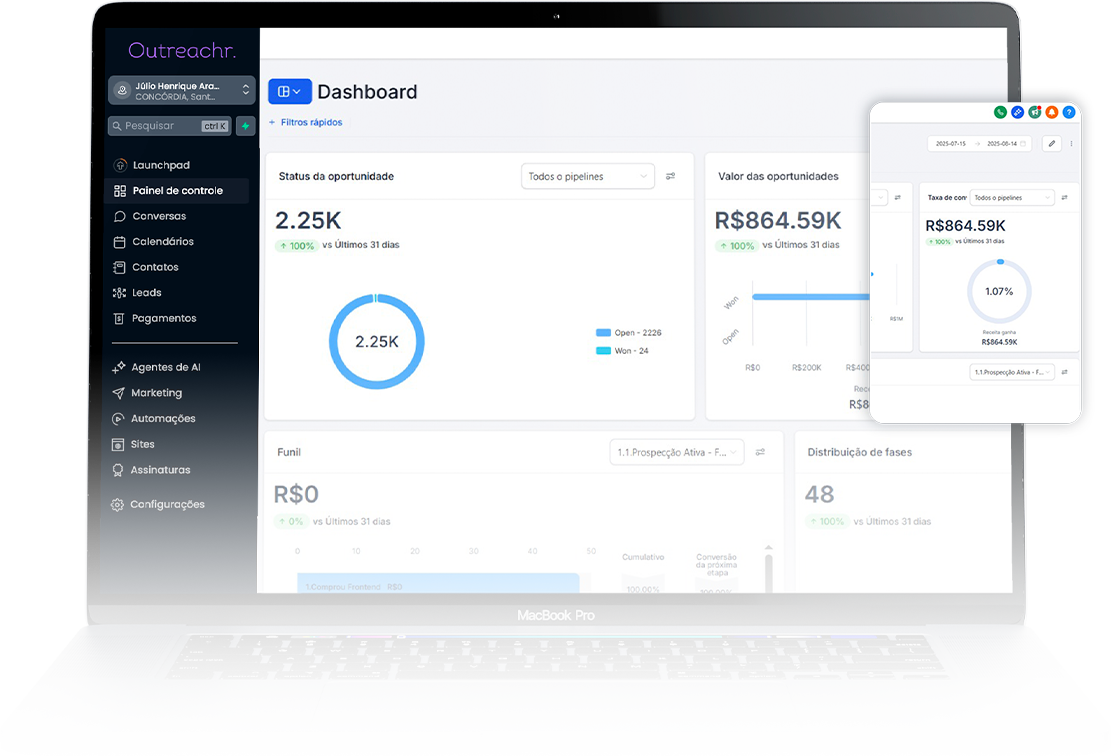This screenshot has width=1111, height=756.
Task: Open Configurações at the sidebar bottom
Action: [x=167, y=504]
